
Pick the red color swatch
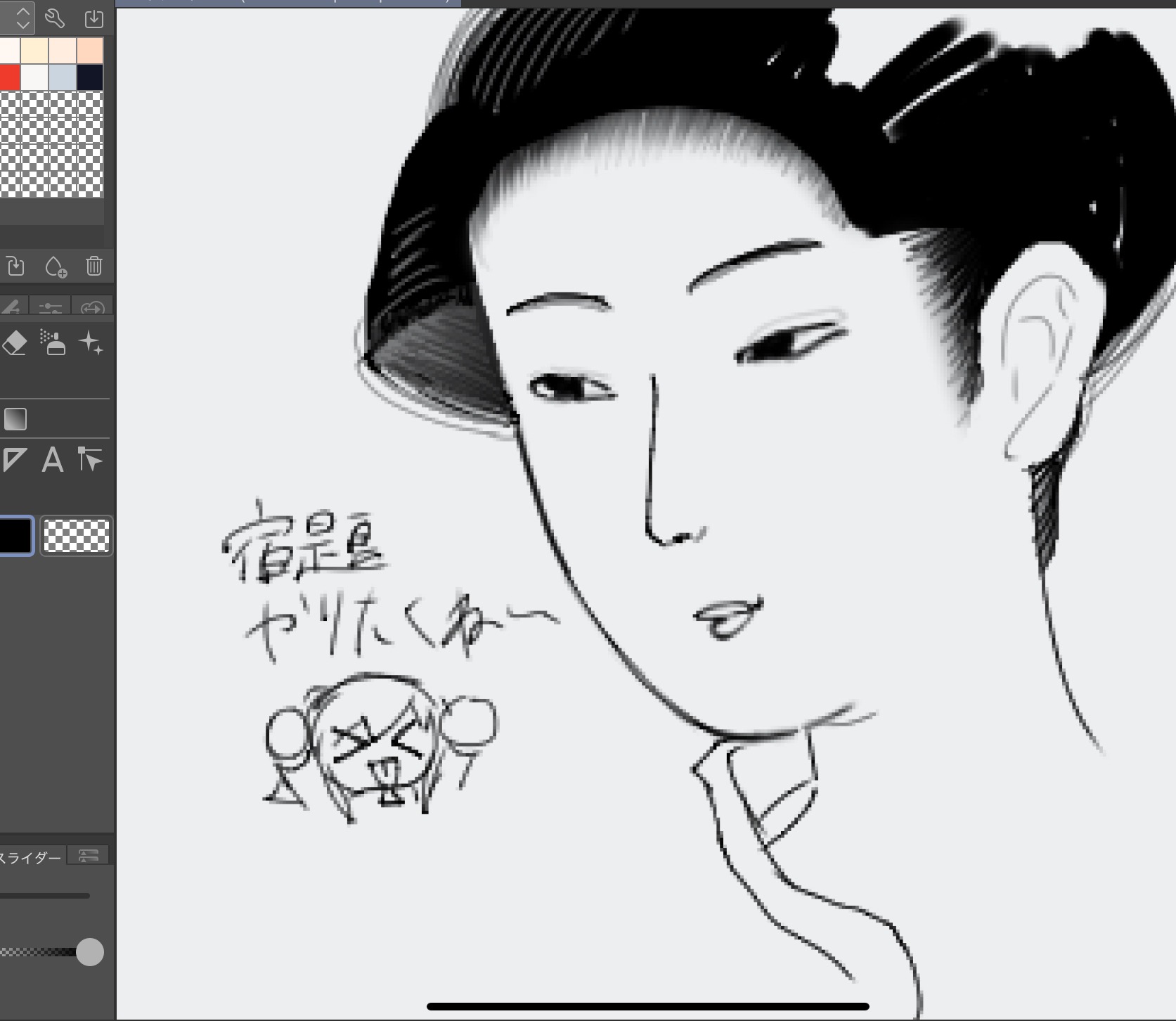(x=9, y=77)
